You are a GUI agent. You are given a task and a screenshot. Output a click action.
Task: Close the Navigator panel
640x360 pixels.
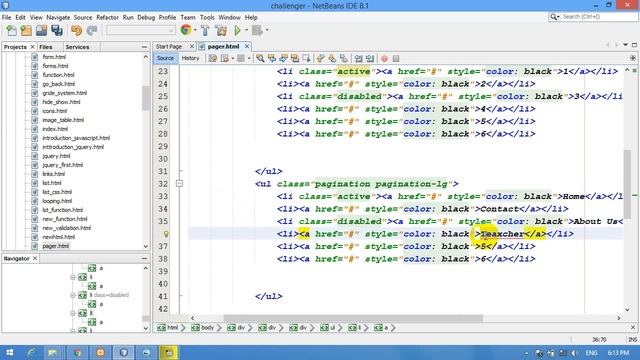click(35, 258)
